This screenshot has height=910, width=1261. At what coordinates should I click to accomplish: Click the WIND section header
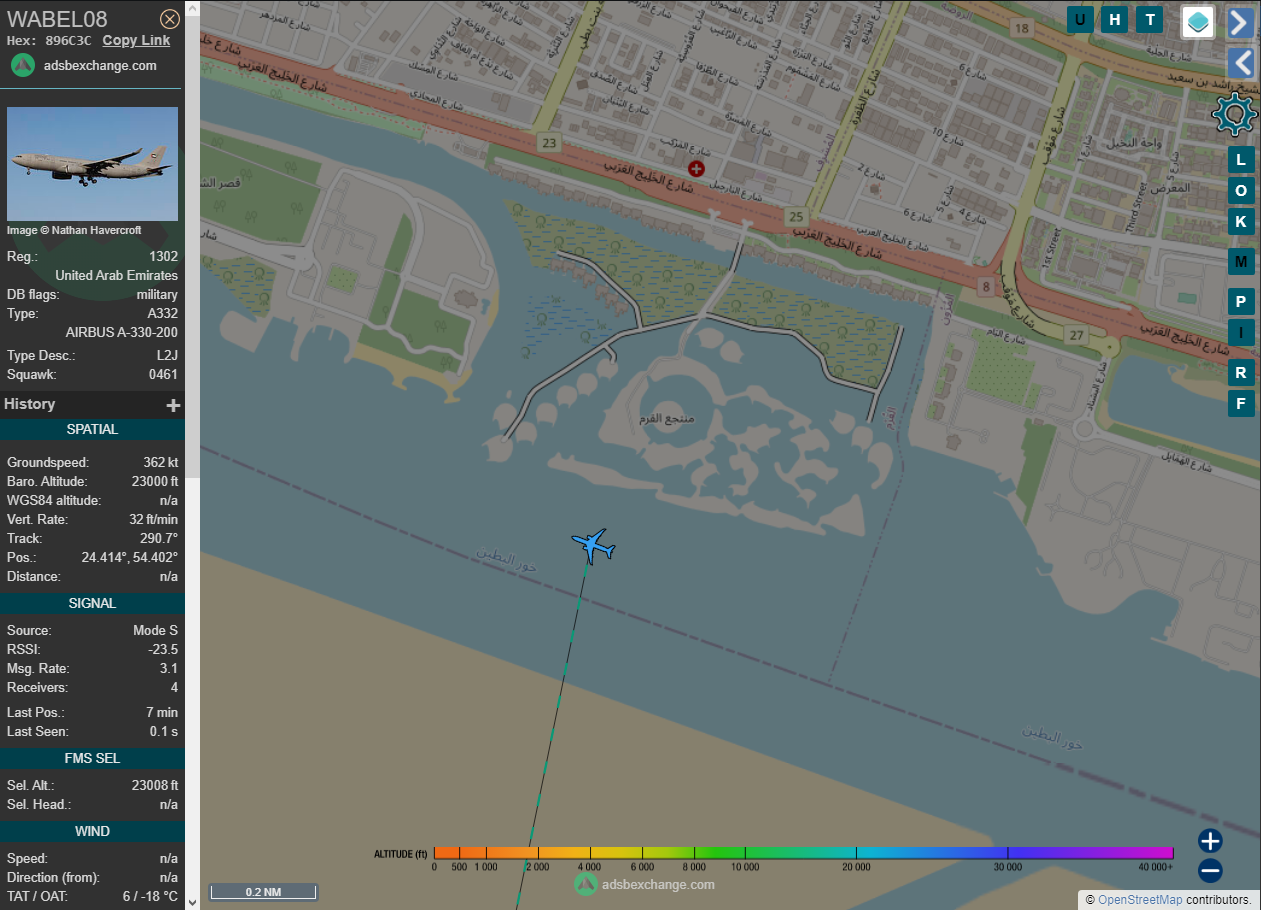(92, 831)
